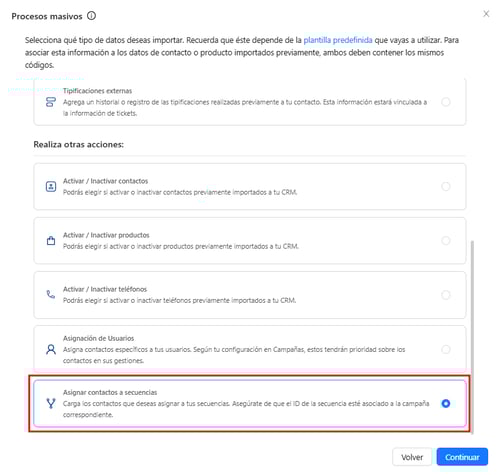Click the shopping bag productos icon
The image size is (500, 475).
[x=51, y=240]
